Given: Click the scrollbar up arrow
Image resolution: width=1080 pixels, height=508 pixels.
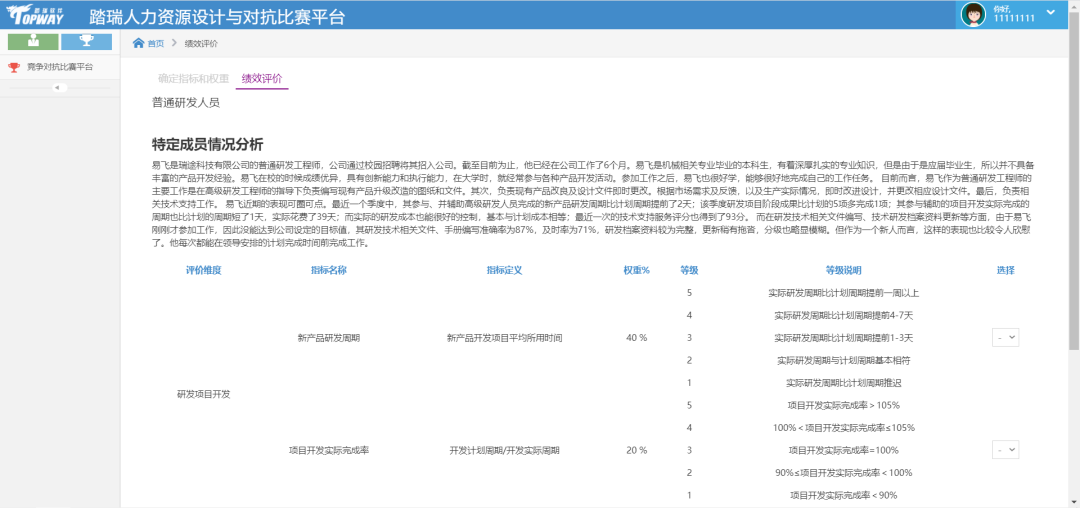Looking at the screenshot, I should tap(1074, 36).
